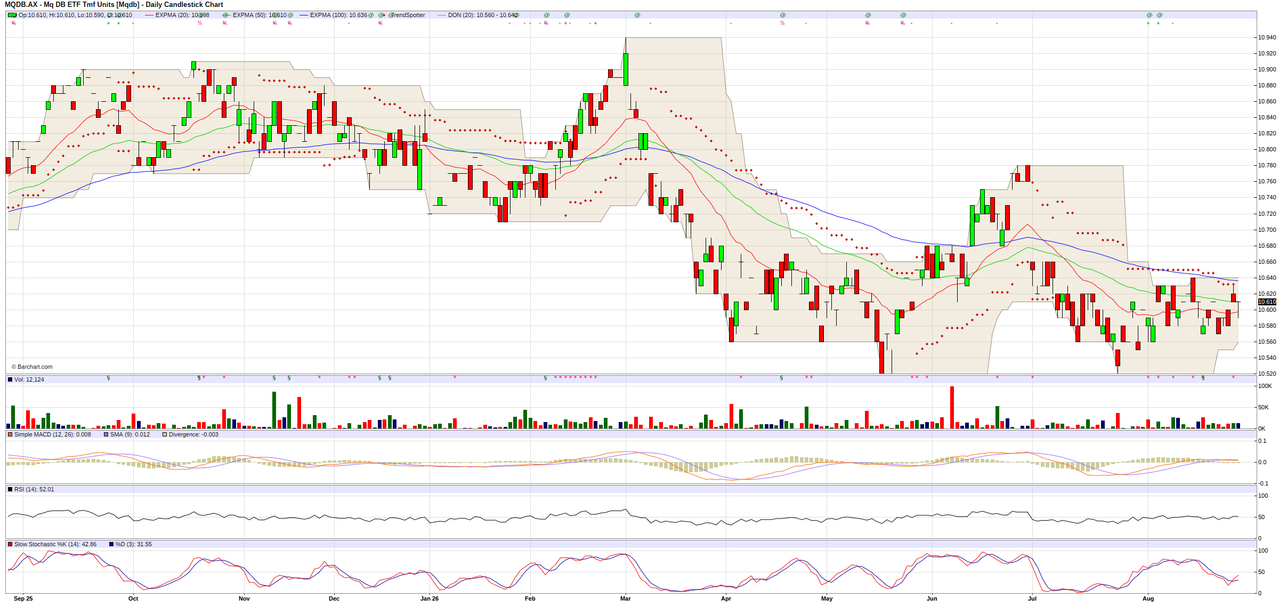Click the 10.520 price axis label
The image size is (1279, 615).
pyautogui.click(x=1265, y=373)
